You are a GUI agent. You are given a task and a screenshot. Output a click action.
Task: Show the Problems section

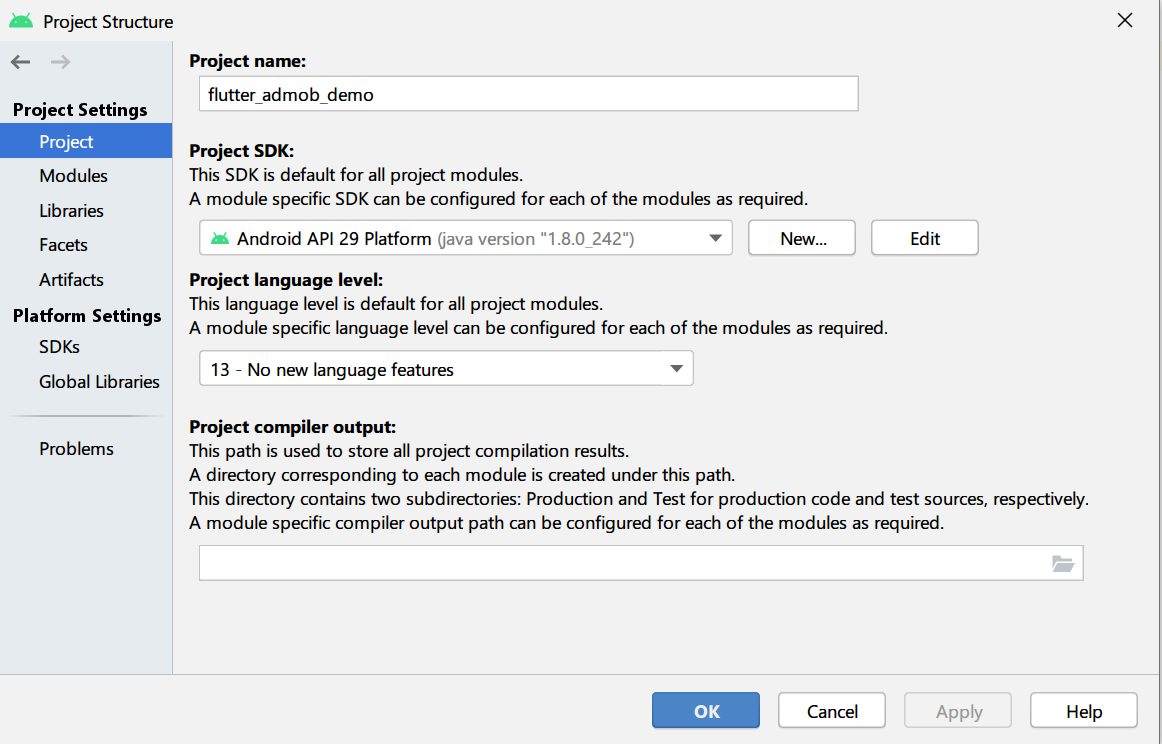point(76,449)
